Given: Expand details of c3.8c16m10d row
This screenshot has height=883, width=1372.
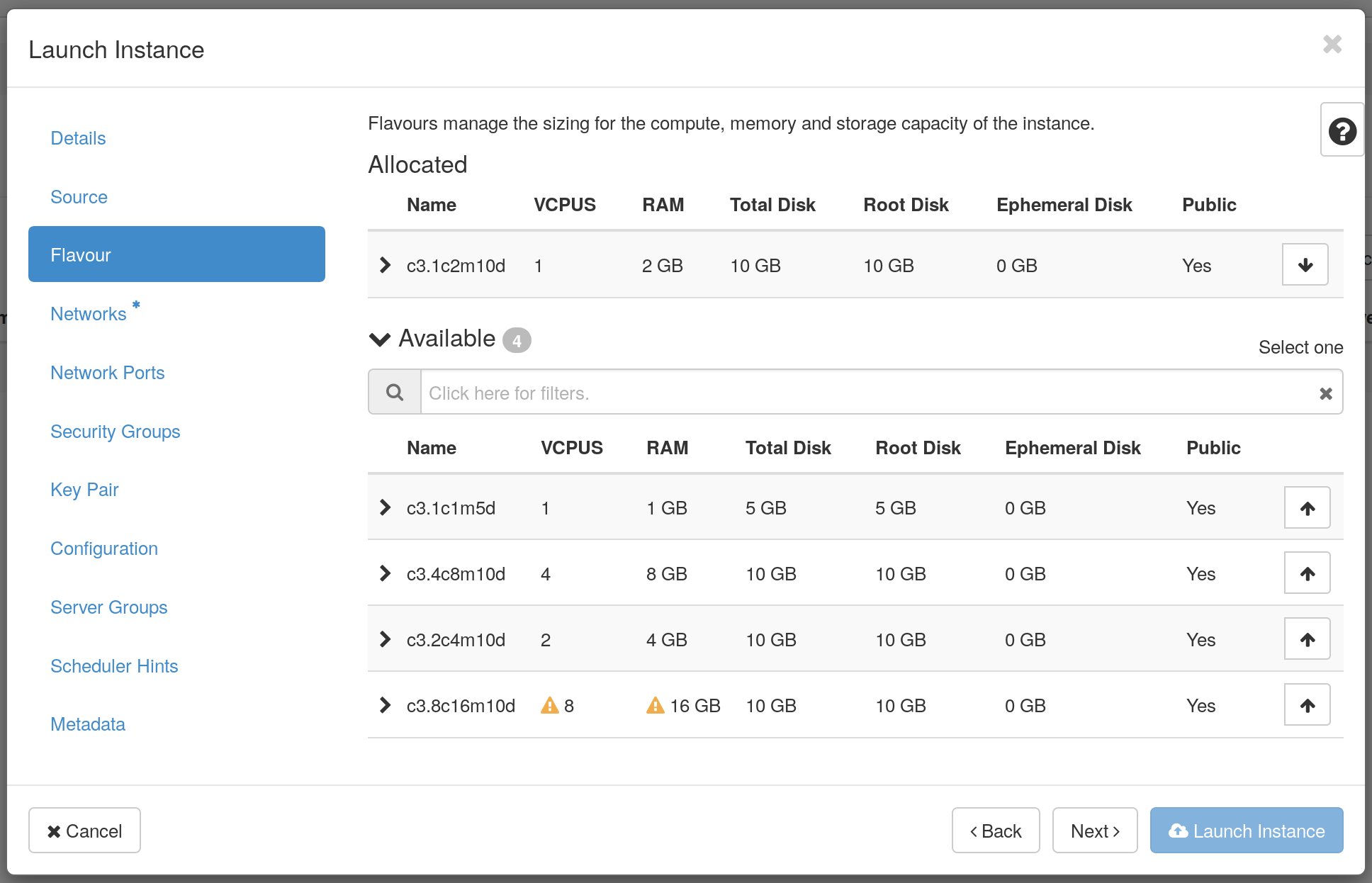Looking at the screenshot, I should [x=385, y=705].
